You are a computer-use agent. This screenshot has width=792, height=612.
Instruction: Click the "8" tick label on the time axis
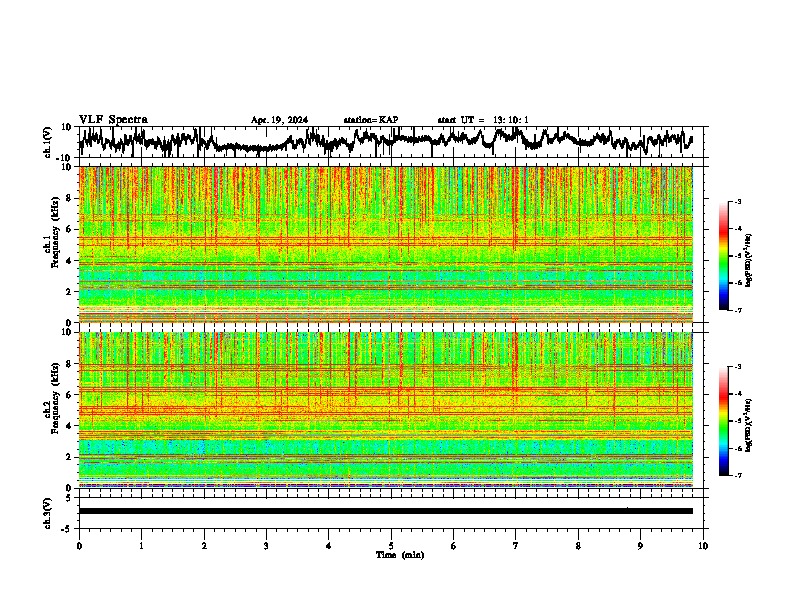click(x=578, y=546)
